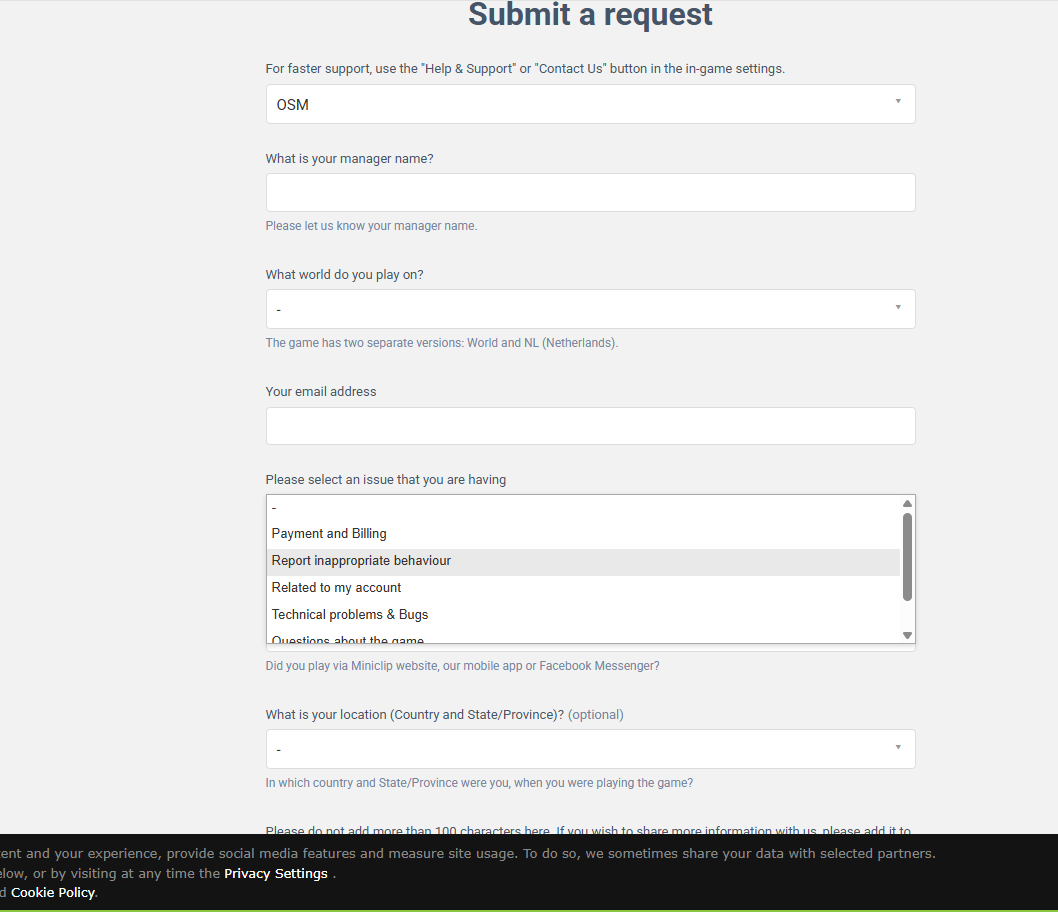The width and height of the screenshot is (1058, 912).
Task: Click the issue list scroll-up arrow
Action: 907,504
